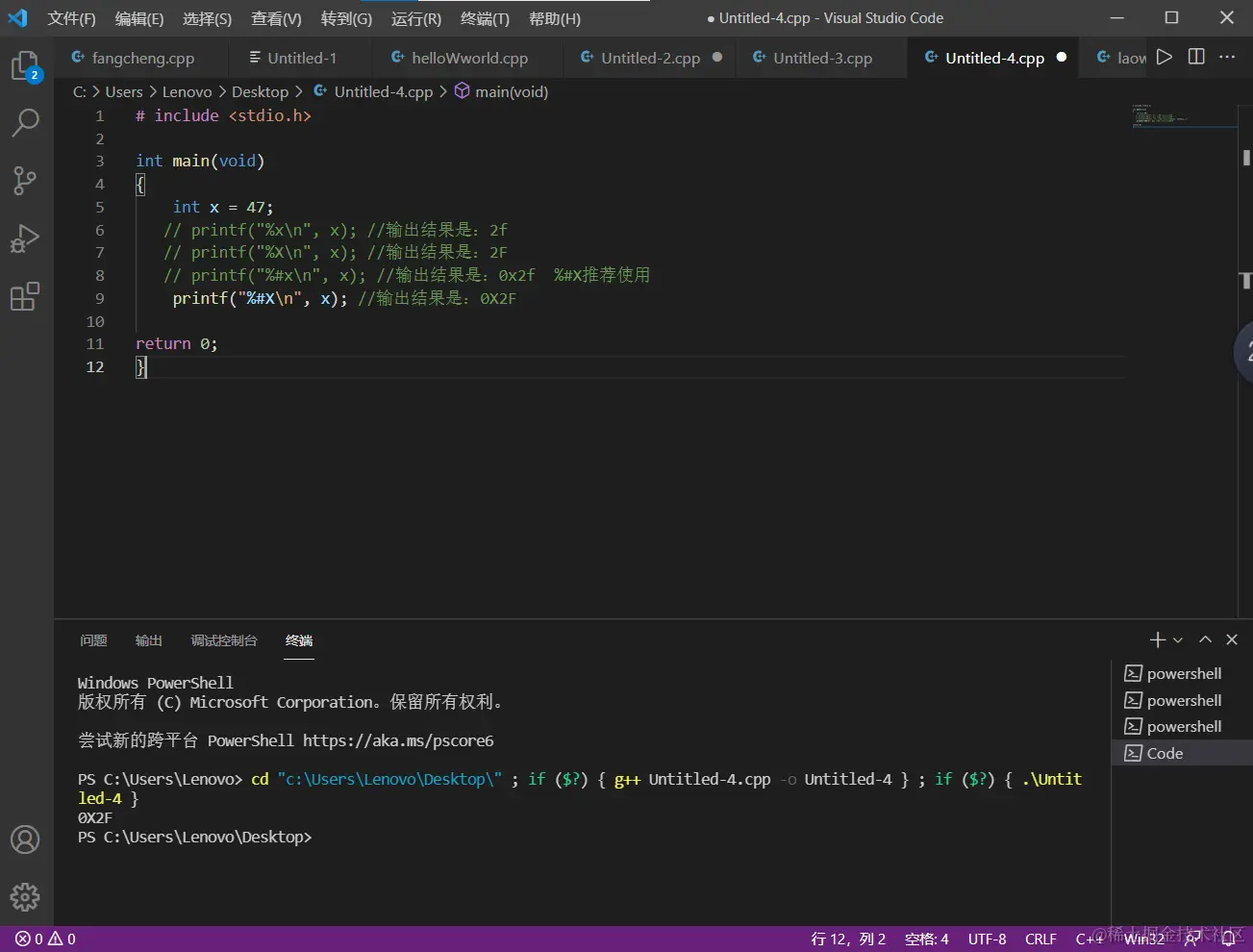Viewport: 1253px width, 952px height.
Task: Click the UTF-8 encoding status button
Action: 987,939
